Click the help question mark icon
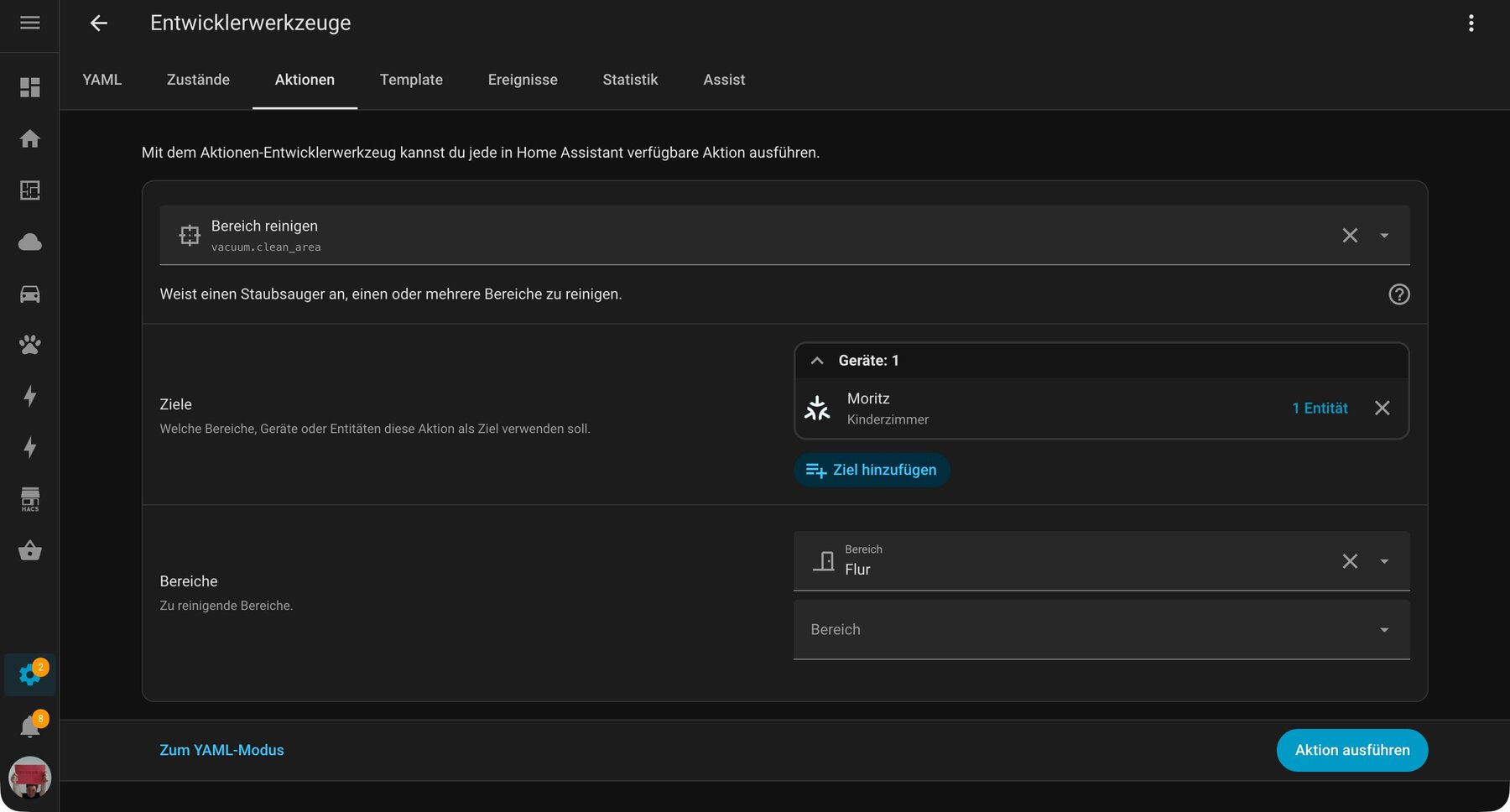Image resolution: width=1510 pixels, height=812 pixels. pyautogui.click(x=1398, y=294)
